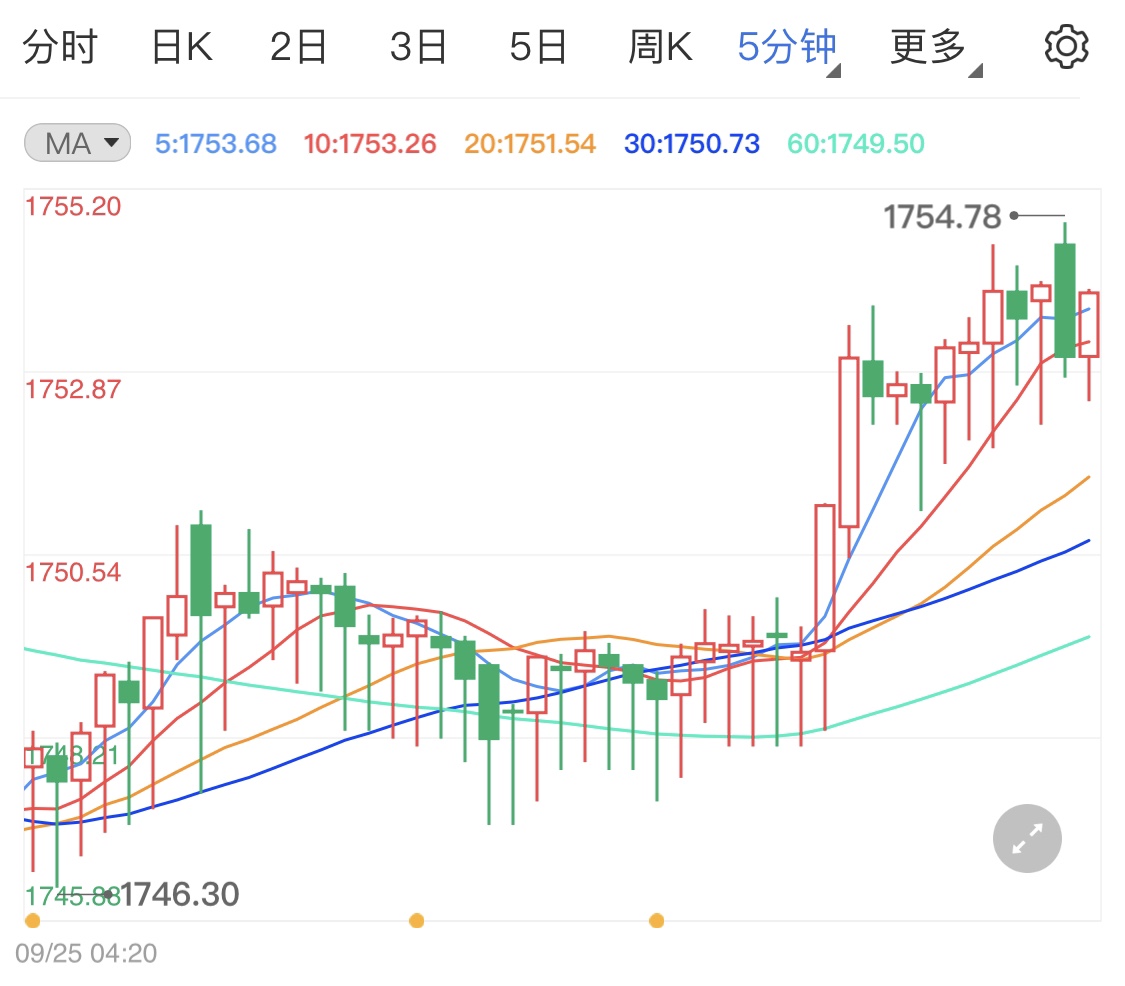Screen dimensions: 1125x986
Task: Click the 1754.78 high price label
Action: 942,217
